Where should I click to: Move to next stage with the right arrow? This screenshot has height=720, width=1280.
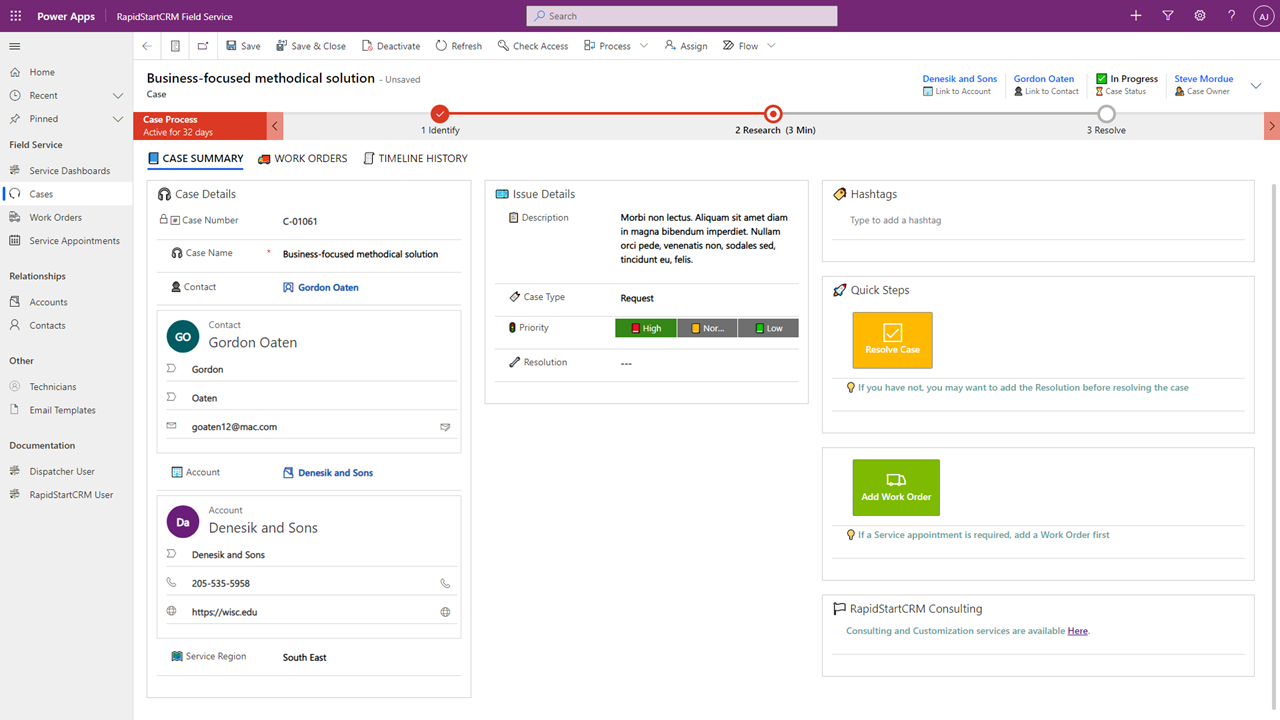[x=1272, y=125]
